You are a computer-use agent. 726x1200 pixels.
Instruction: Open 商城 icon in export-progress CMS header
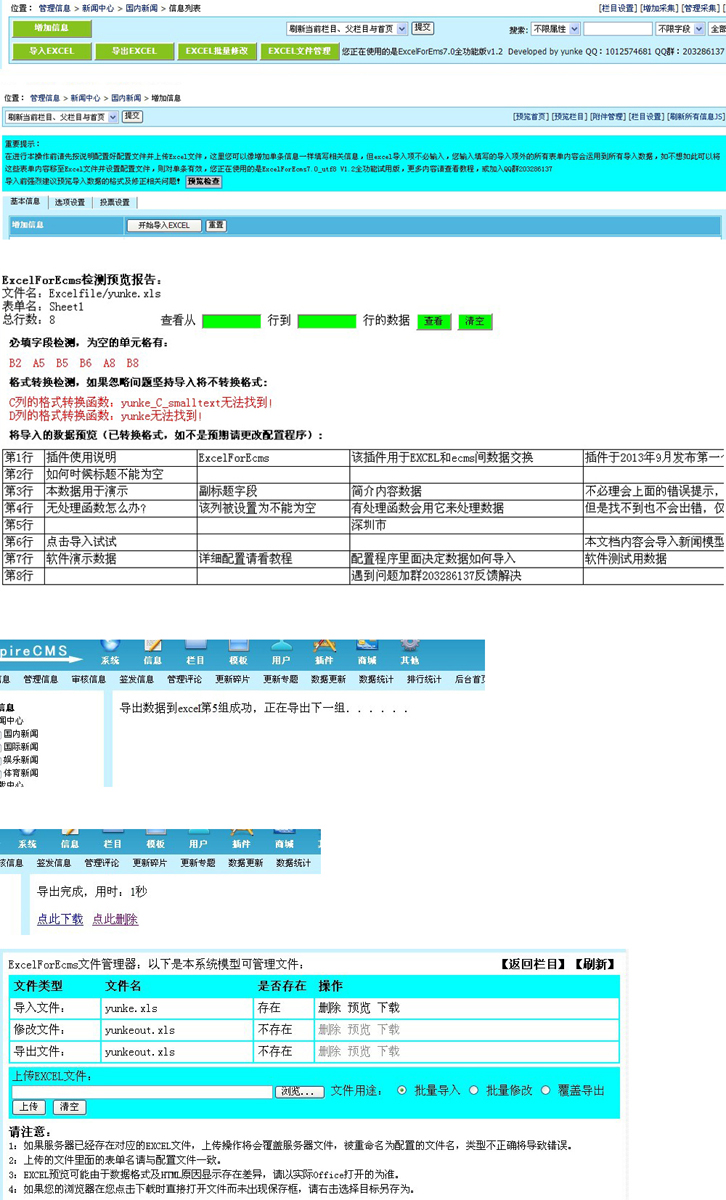[367, 652]
